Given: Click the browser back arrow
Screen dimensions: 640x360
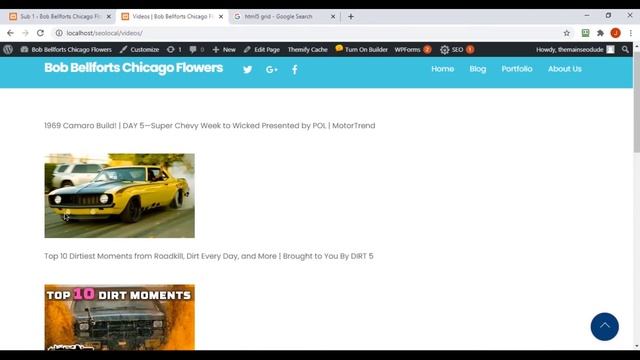Looking at the screenshot, I should coord(10,33).
